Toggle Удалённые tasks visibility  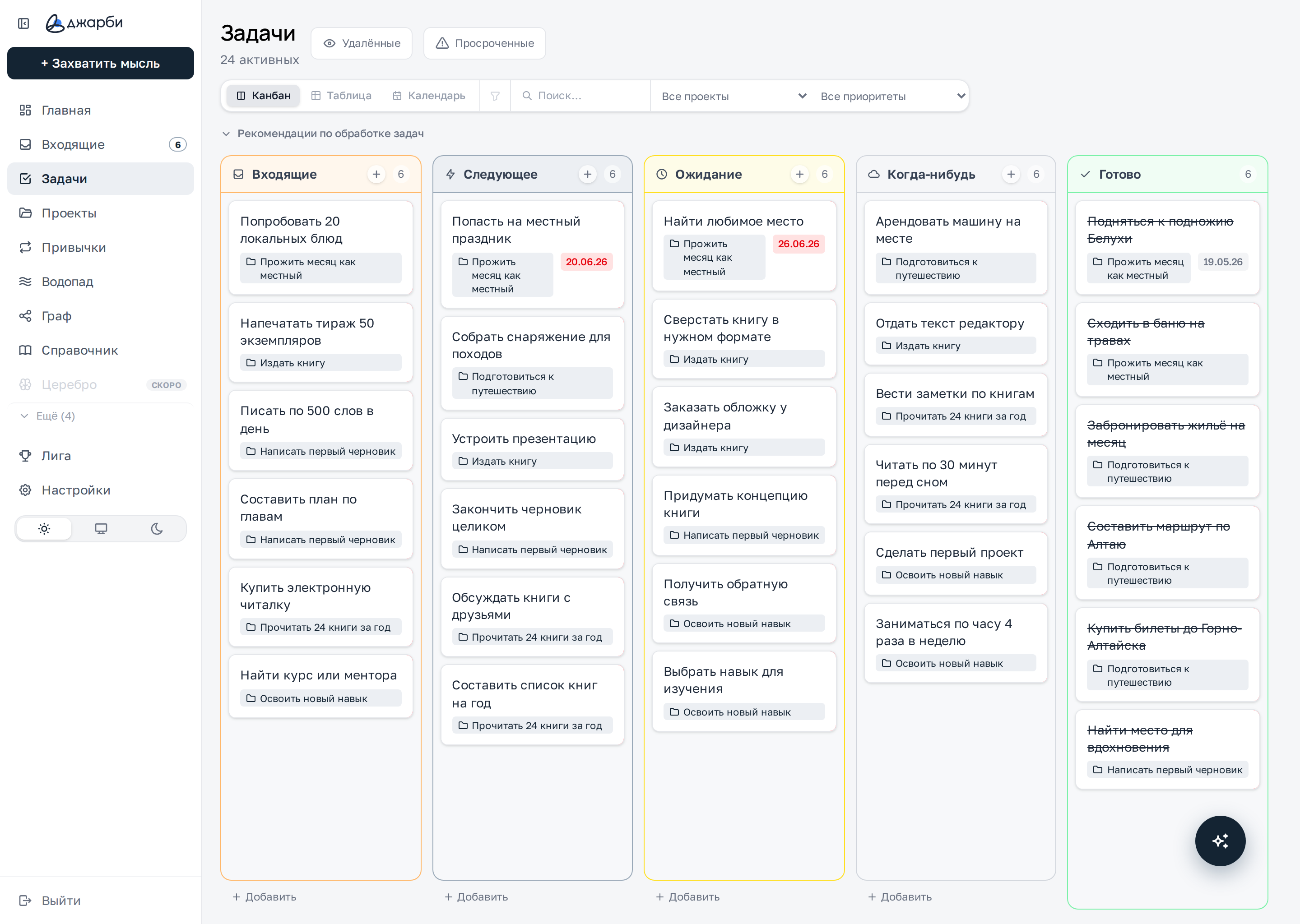click(x=362, y=43)
